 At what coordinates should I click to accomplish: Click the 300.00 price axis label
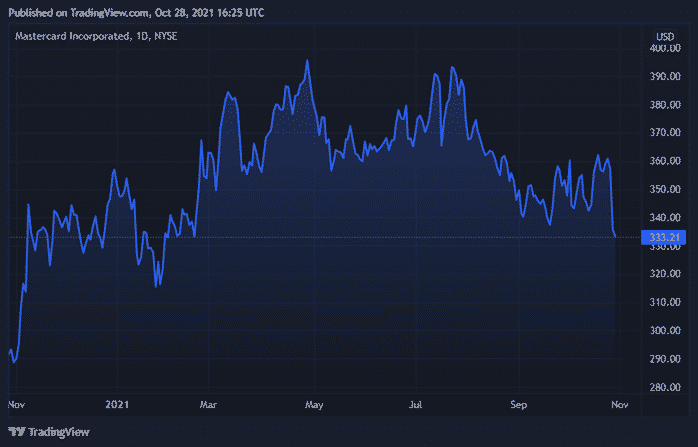[x=665, y=330]
